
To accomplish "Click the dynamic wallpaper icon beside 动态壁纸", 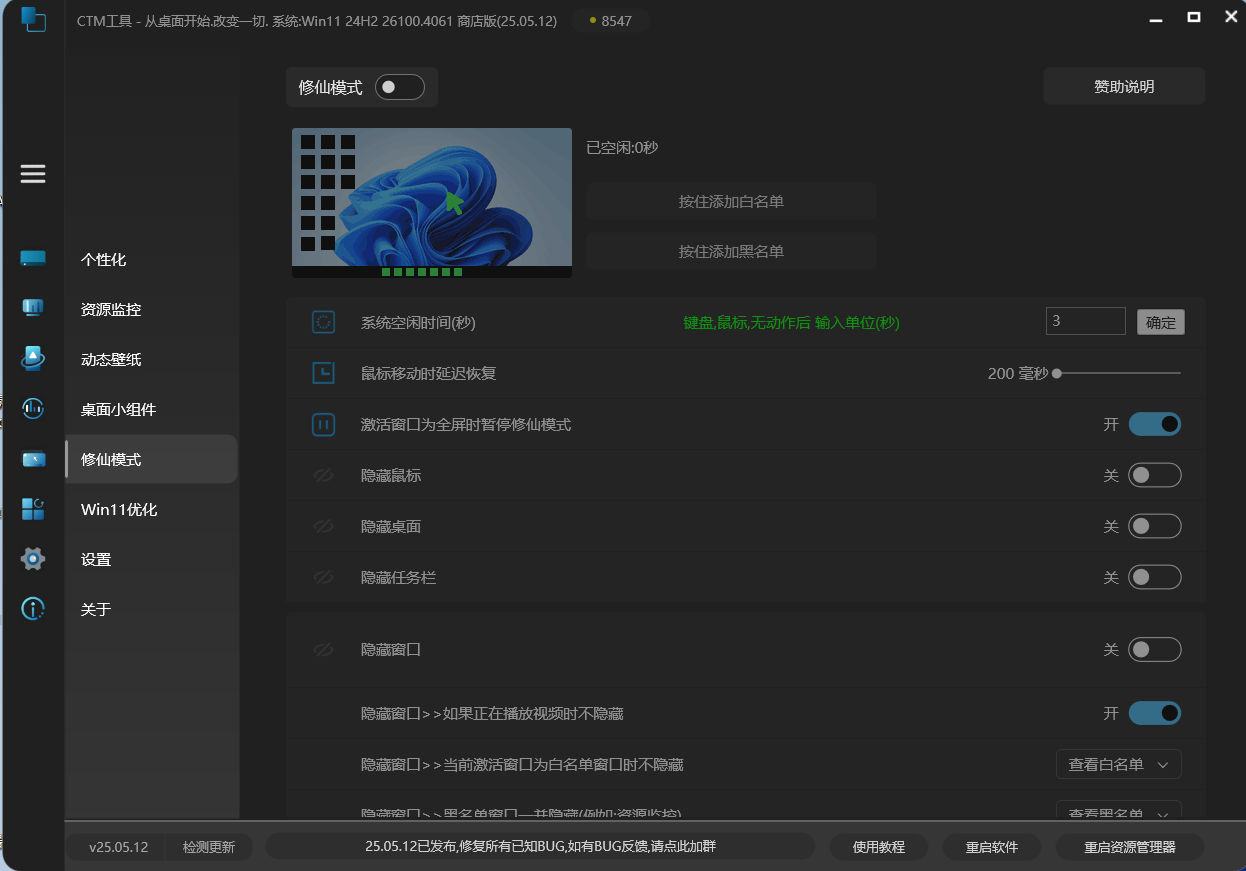I will pyautogui.click(x=33, y=358).
